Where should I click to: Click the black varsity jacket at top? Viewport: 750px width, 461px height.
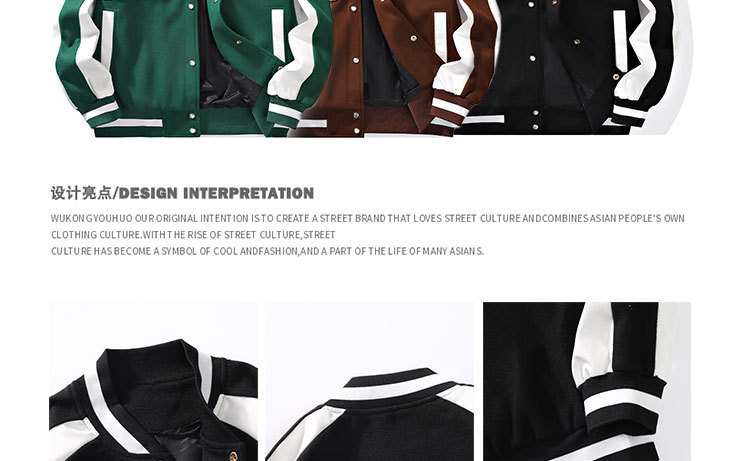point(574,68)
